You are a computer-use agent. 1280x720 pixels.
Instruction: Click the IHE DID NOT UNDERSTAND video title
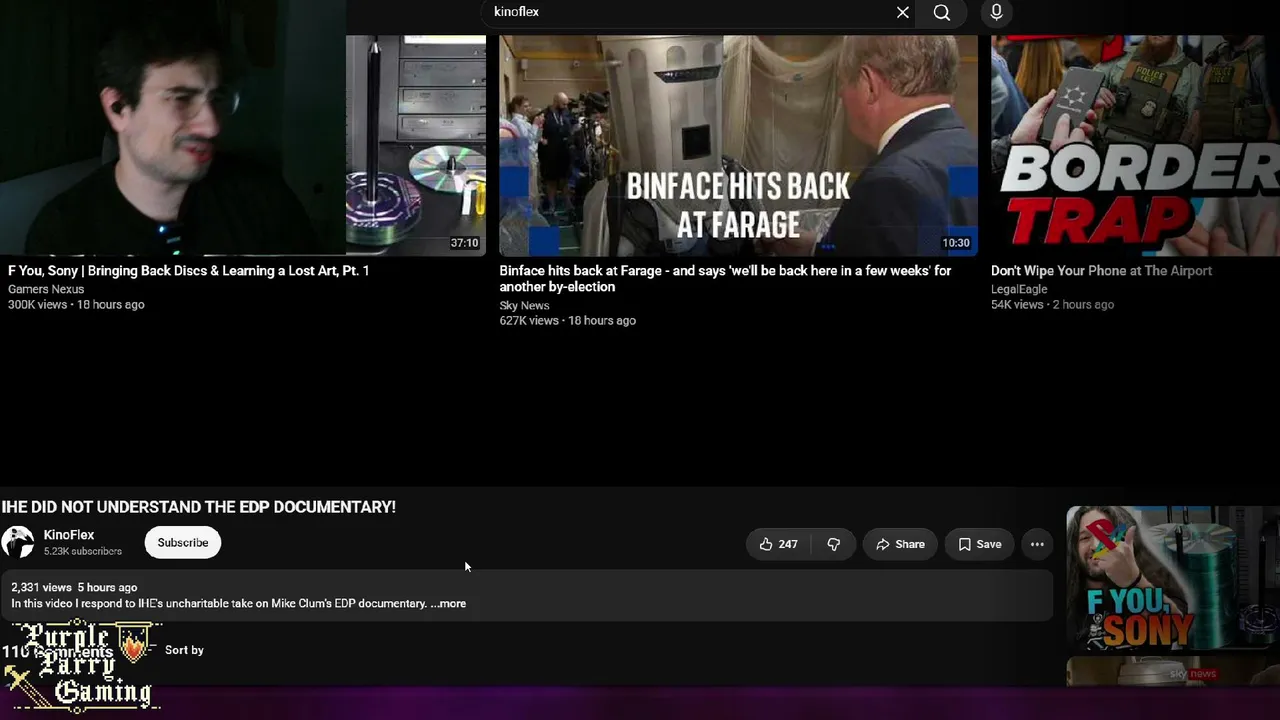[x=199, y=507]
